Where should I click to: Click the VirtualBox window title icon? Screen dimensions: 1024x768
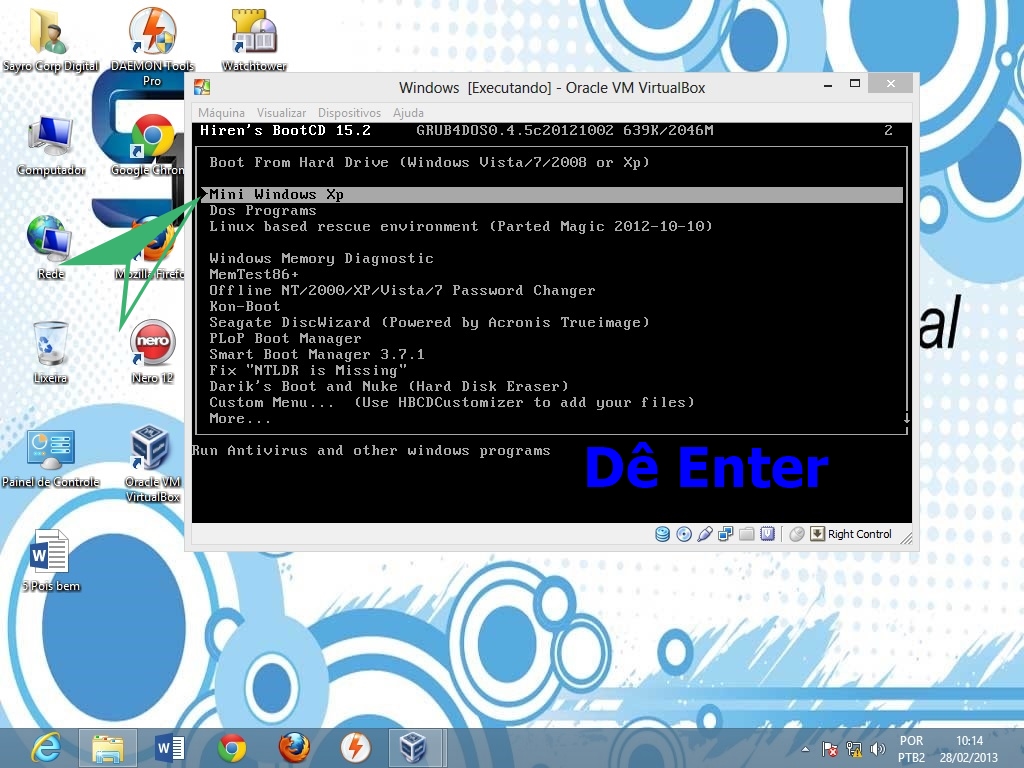click(202, 87)
